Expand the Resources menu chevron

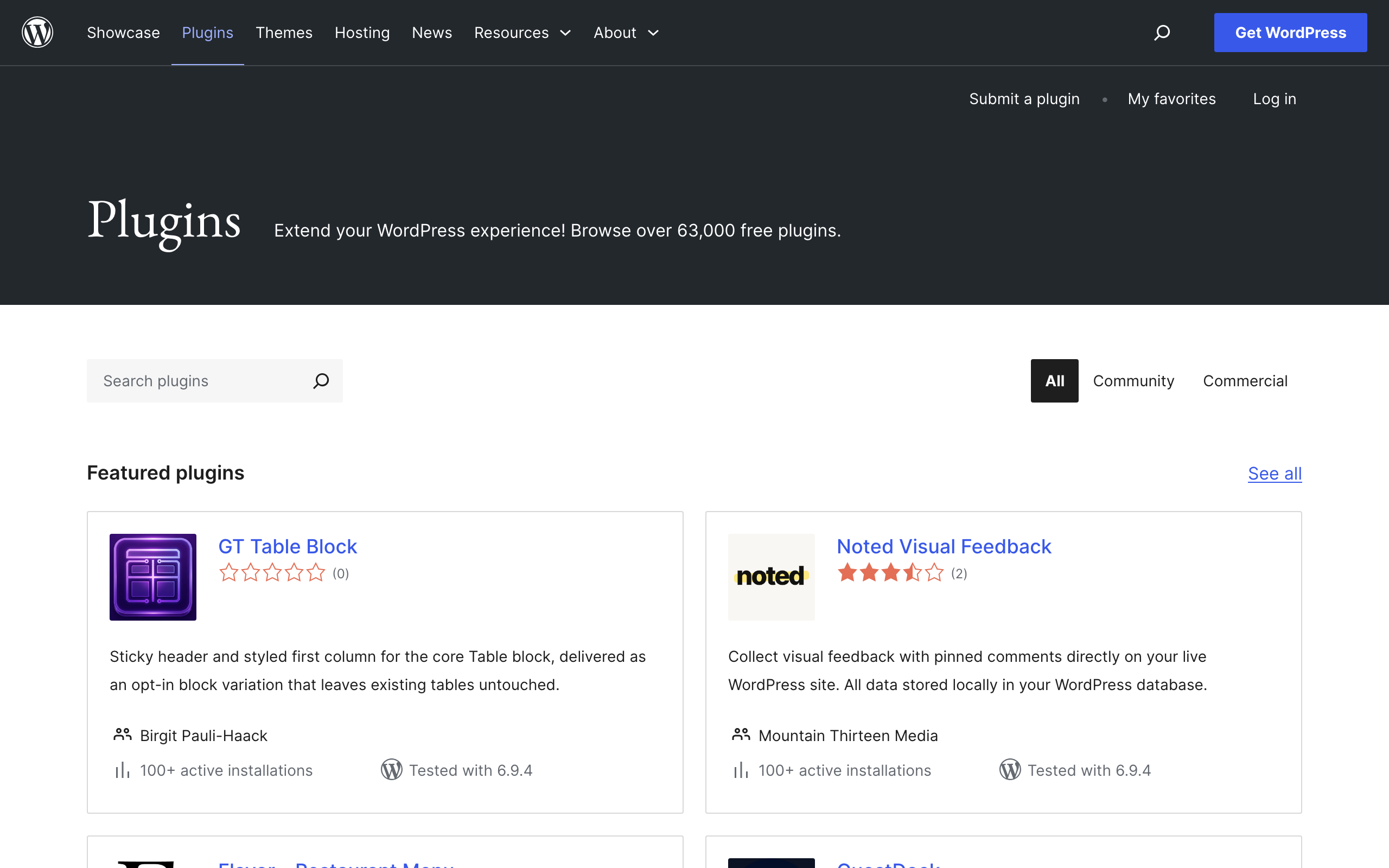pos(565,33)
